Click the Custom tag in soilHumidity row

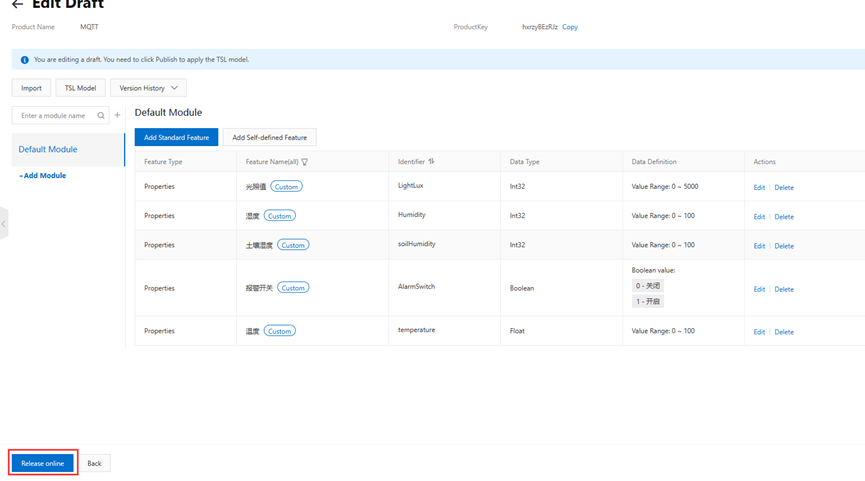(x=293, y=245)
